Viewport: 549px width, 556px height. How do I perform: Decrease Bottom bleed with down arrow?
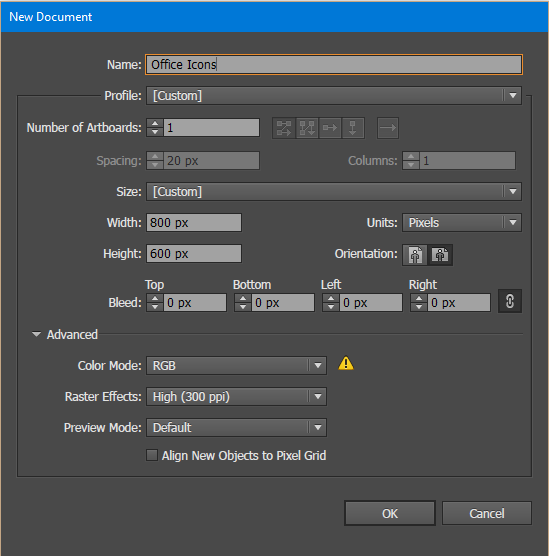(x=243, y=307)
